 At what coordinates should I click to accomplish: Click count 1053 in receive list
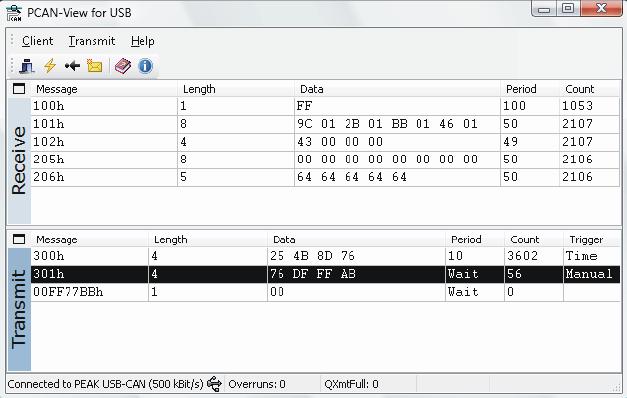[x=577, y=106]
